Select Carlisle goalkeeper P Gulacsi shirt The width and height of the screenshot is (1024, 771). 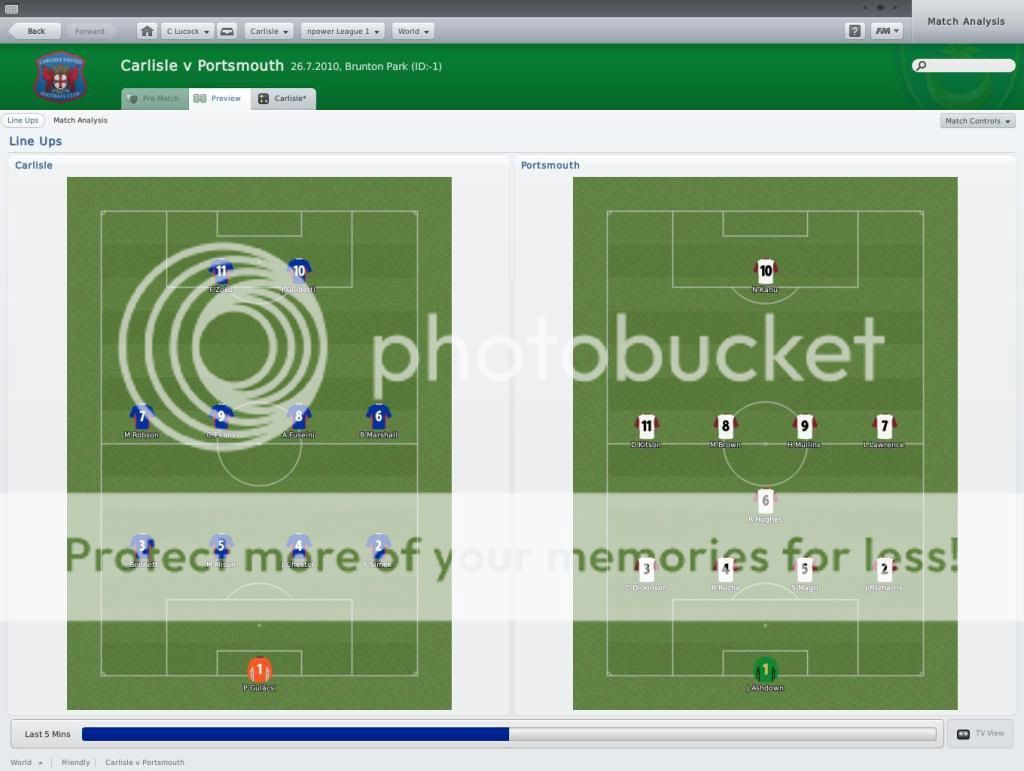coord(259,669)
